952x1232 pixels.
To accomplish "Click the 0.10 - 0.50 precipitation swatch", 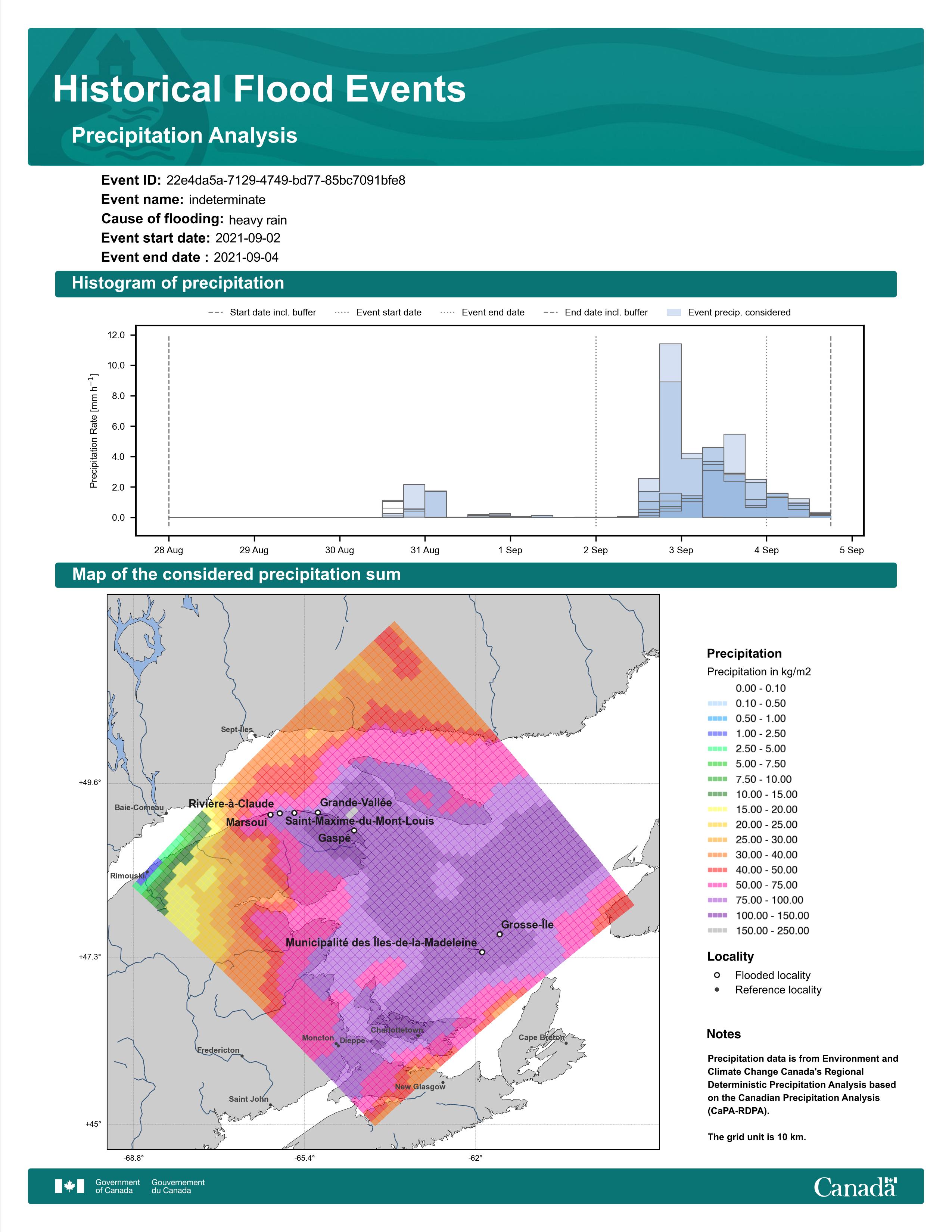I will (x=717, y=703).
